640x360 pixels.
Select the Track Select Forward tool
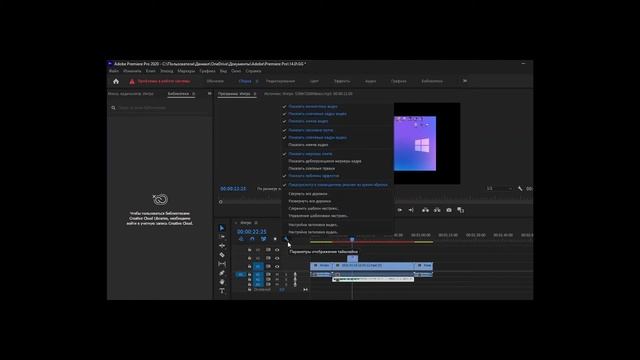click(222, 237)
